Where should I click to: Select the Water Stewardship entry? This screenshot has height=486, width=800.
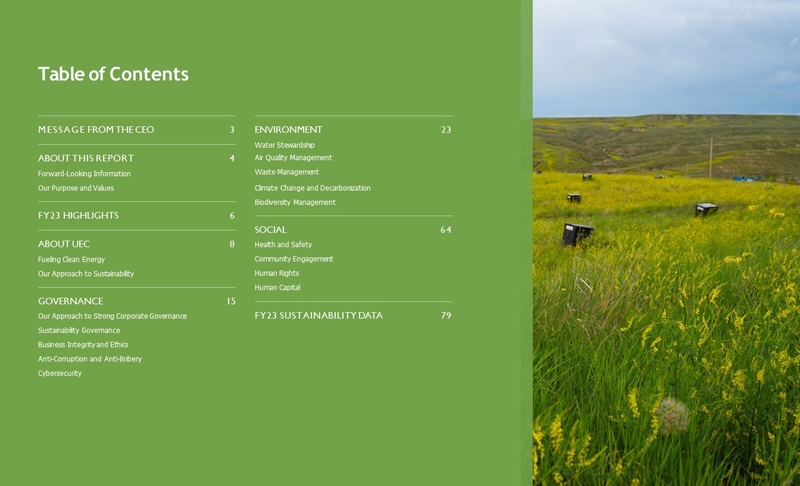click(x=284, y=145)
